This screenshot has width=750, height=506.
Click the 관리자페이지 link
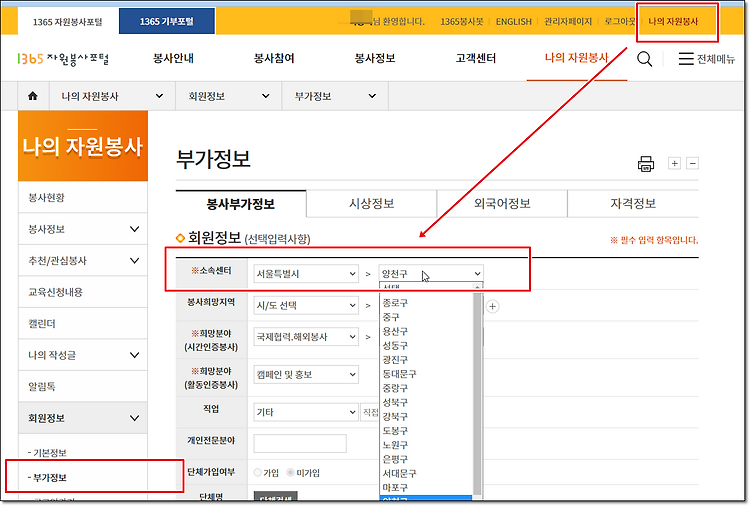coord(568,22)
